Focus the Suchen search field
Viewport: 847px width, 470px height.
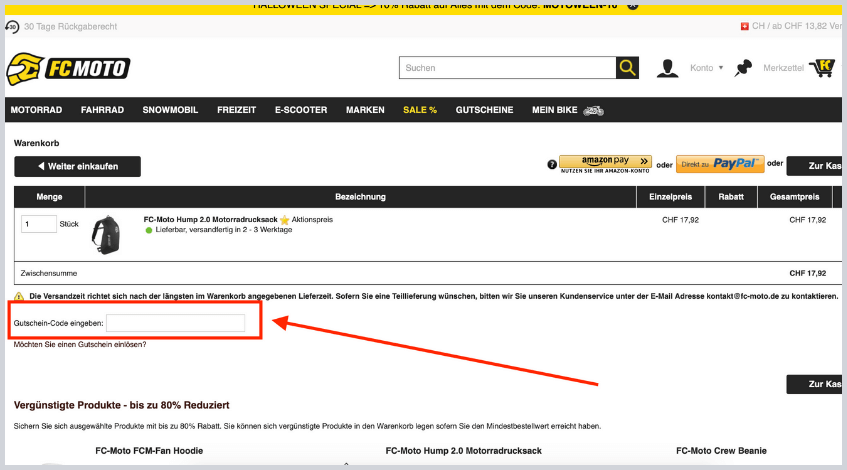click(x=508, y=68)
